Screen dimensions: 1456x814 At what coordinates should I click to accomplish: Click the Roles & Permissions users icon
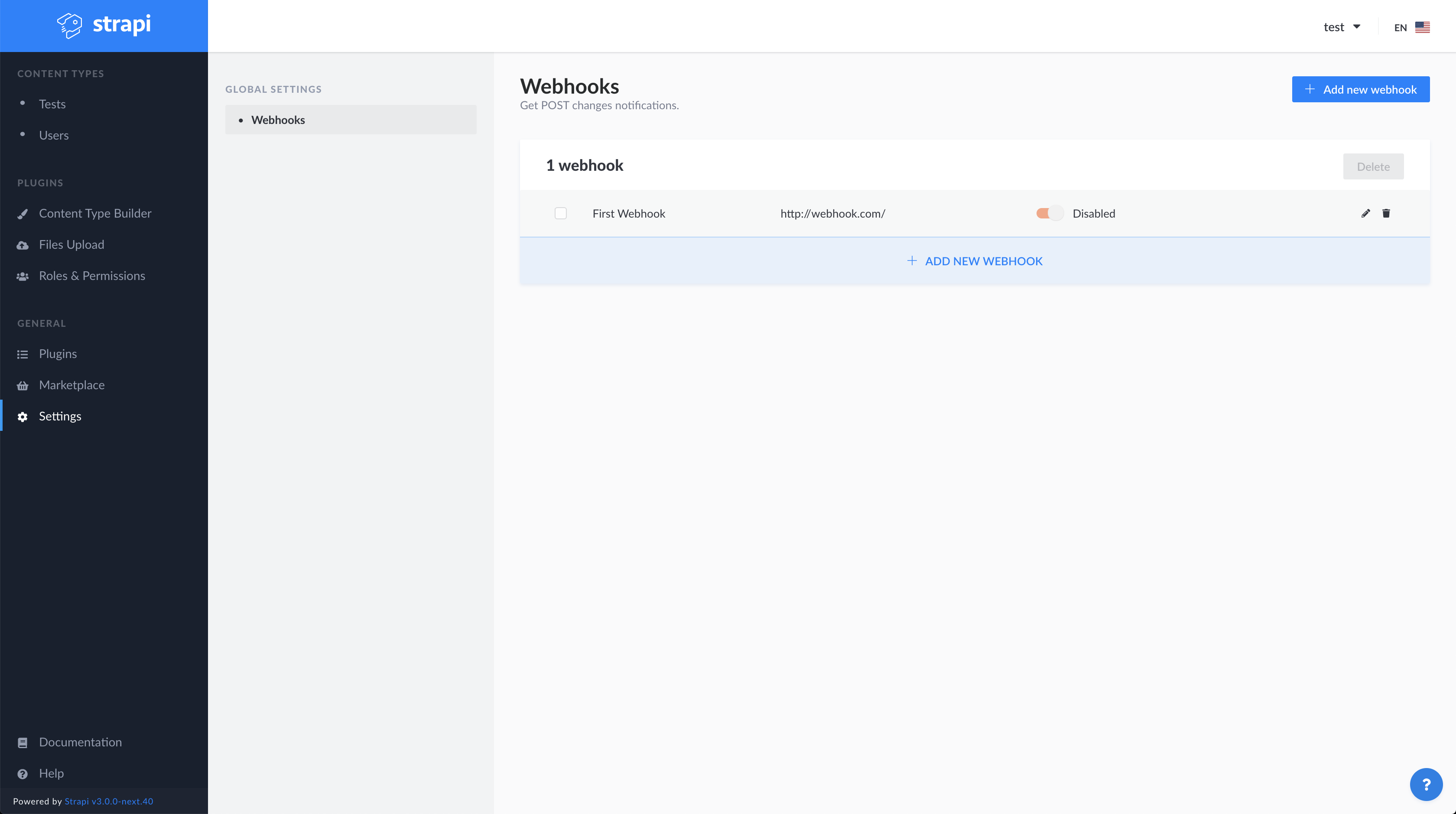[23, 277]
